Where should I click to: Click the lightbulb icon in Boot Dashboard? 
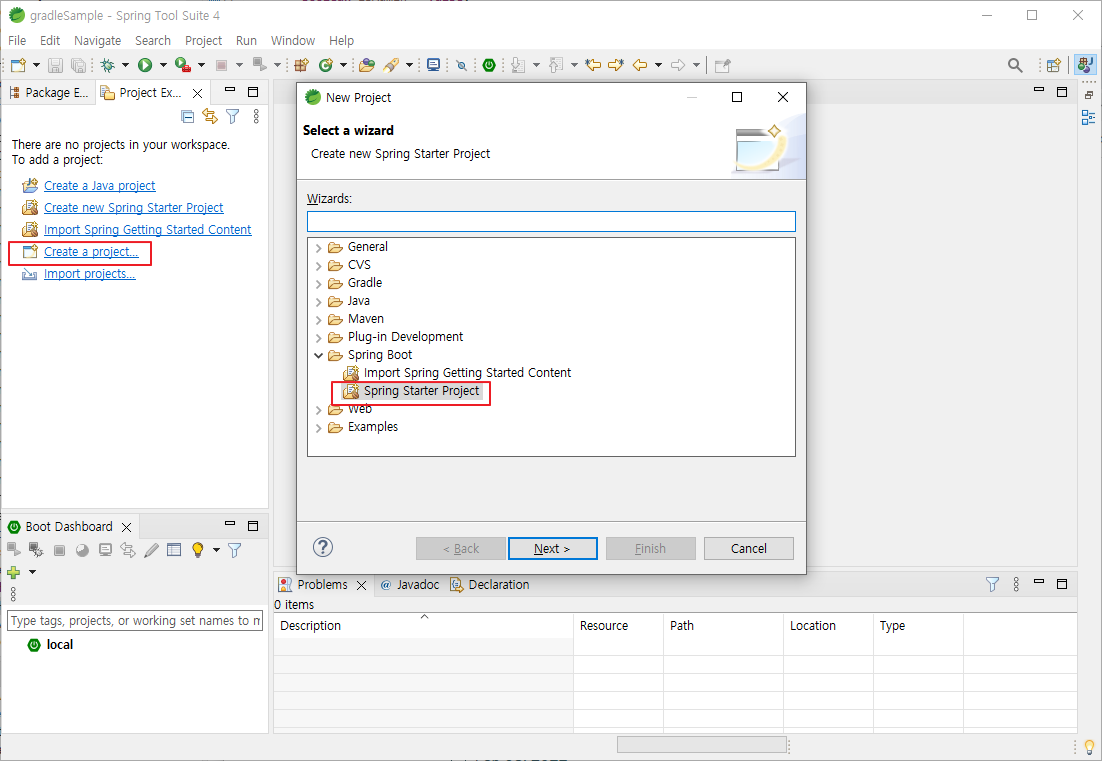197,550
